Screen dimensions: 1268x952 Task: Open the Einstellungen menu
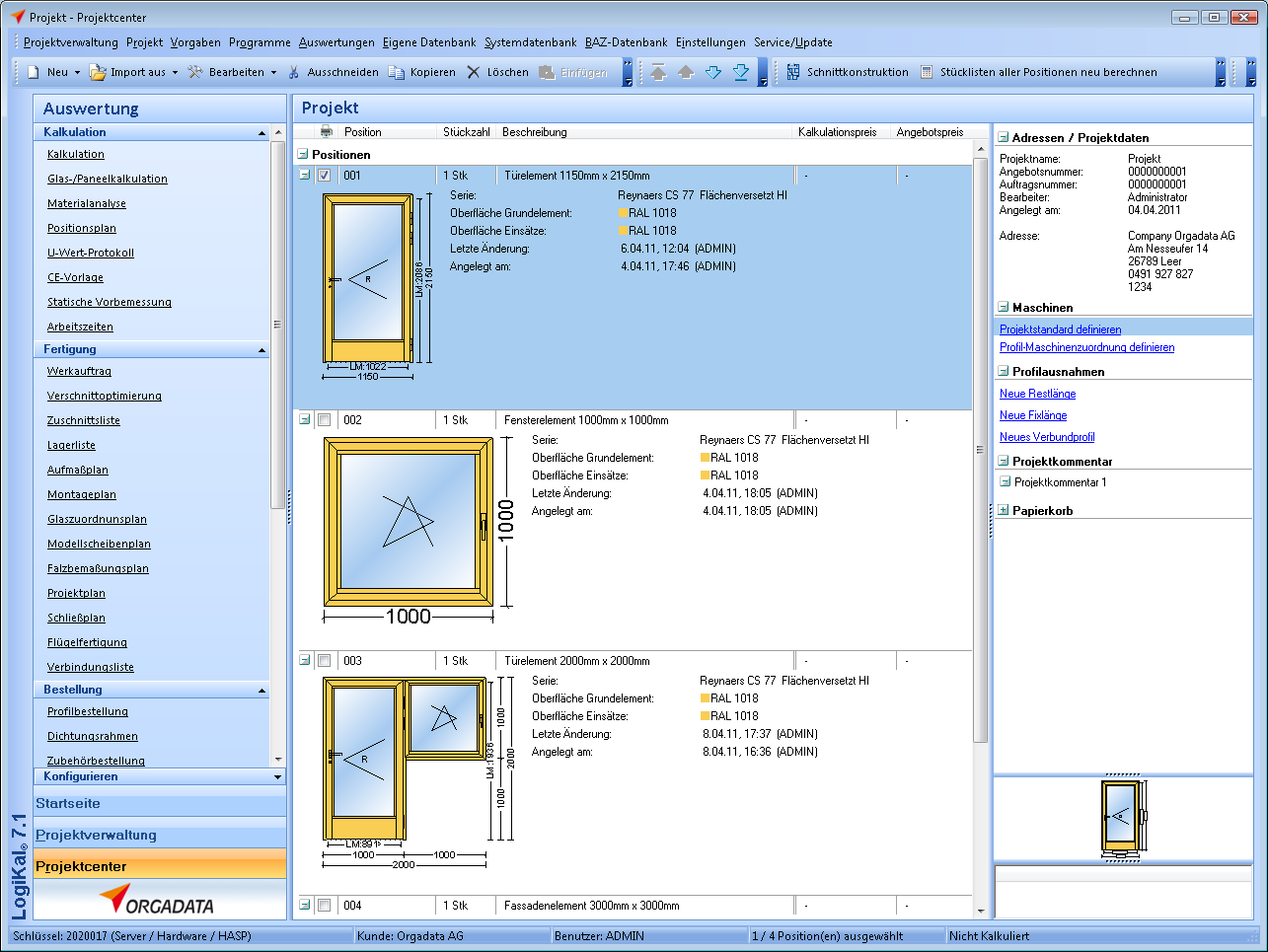pos(710,42)
